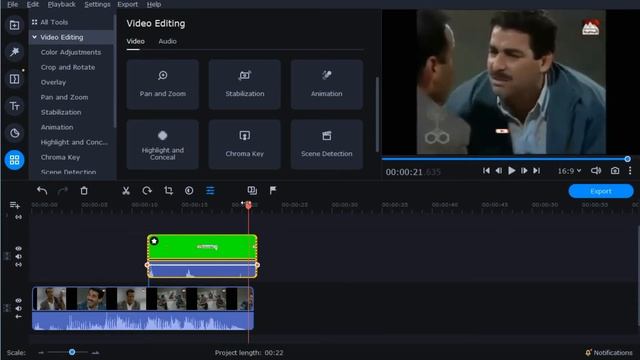Open the Import media sidebar icon
Viewport: 640px width, 360px height.
tap(14, 25)
